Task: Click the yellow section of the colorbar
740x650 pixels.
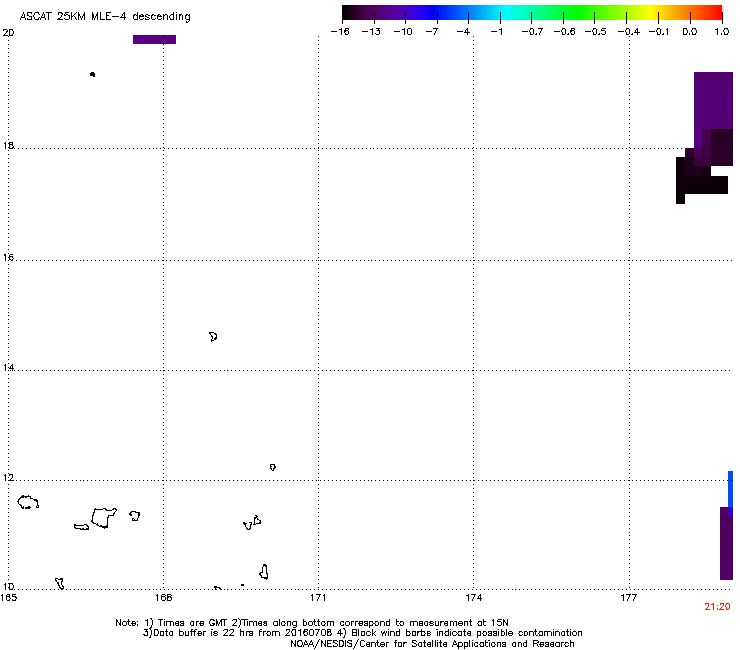Action: [654, 13]
